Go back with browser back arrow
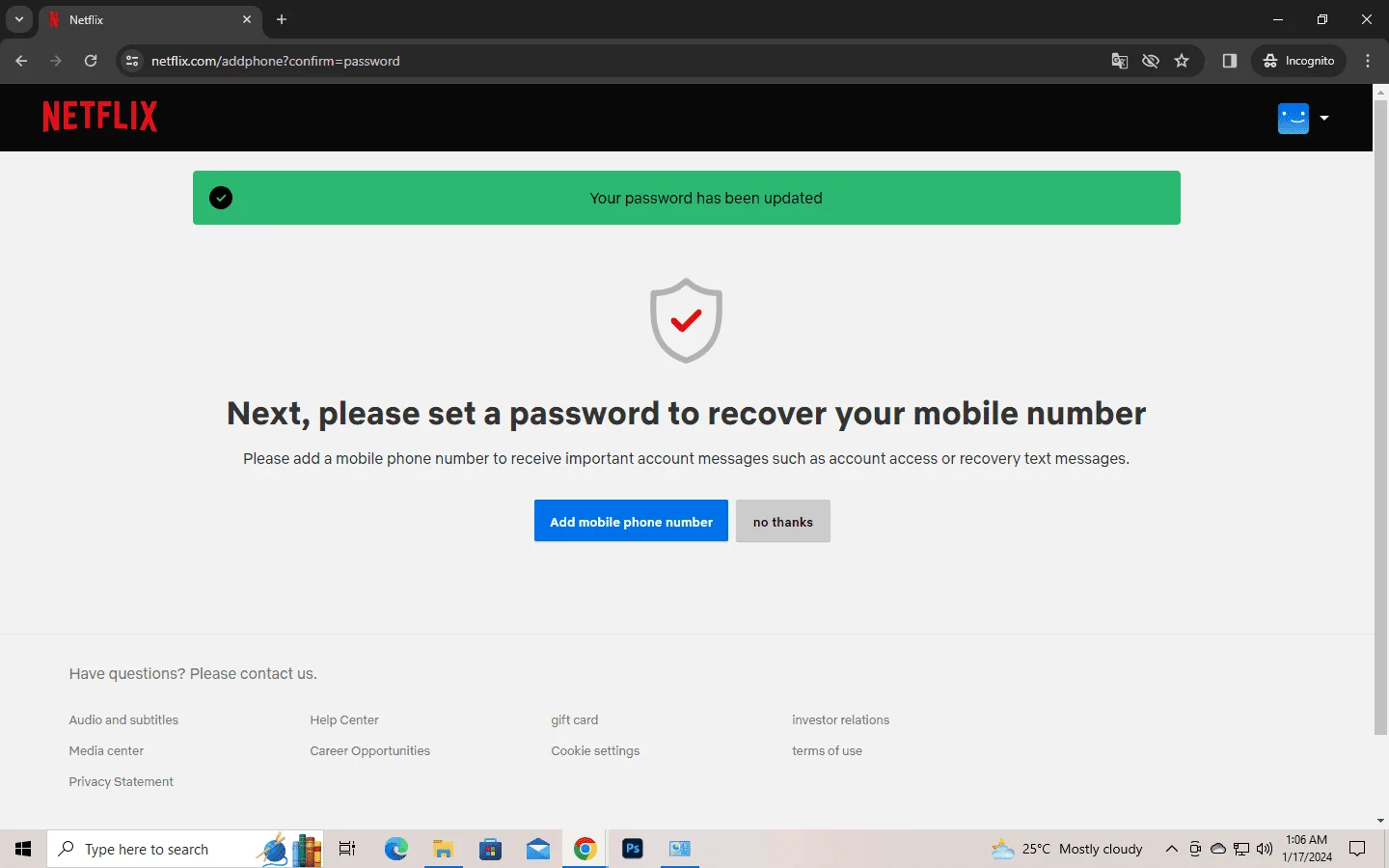1389x868 pixels. (x=21, y=61)
